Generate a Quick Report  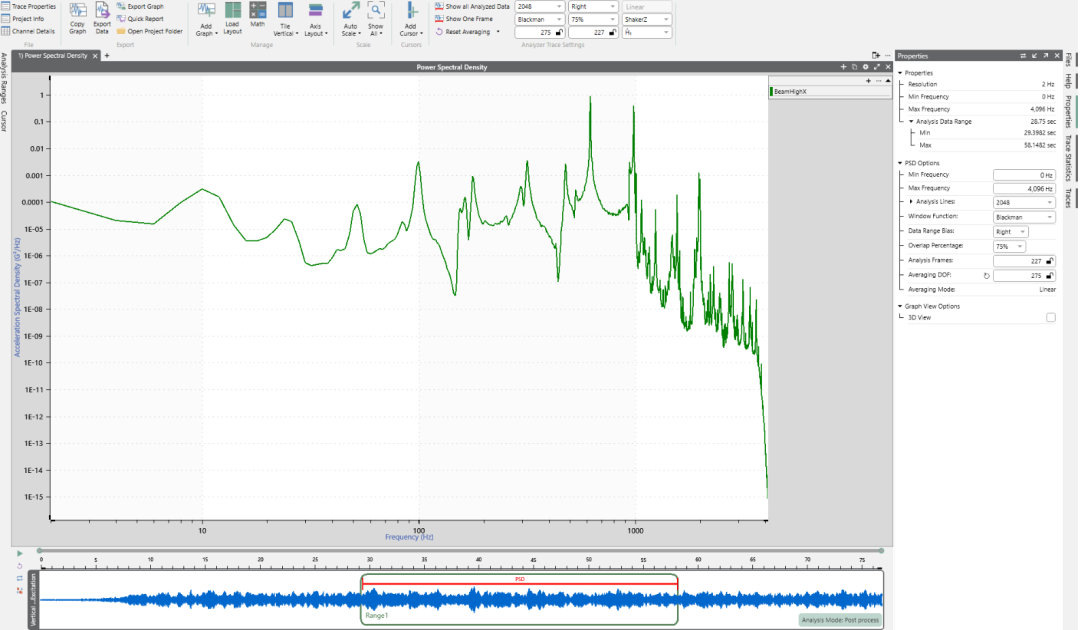141,19
